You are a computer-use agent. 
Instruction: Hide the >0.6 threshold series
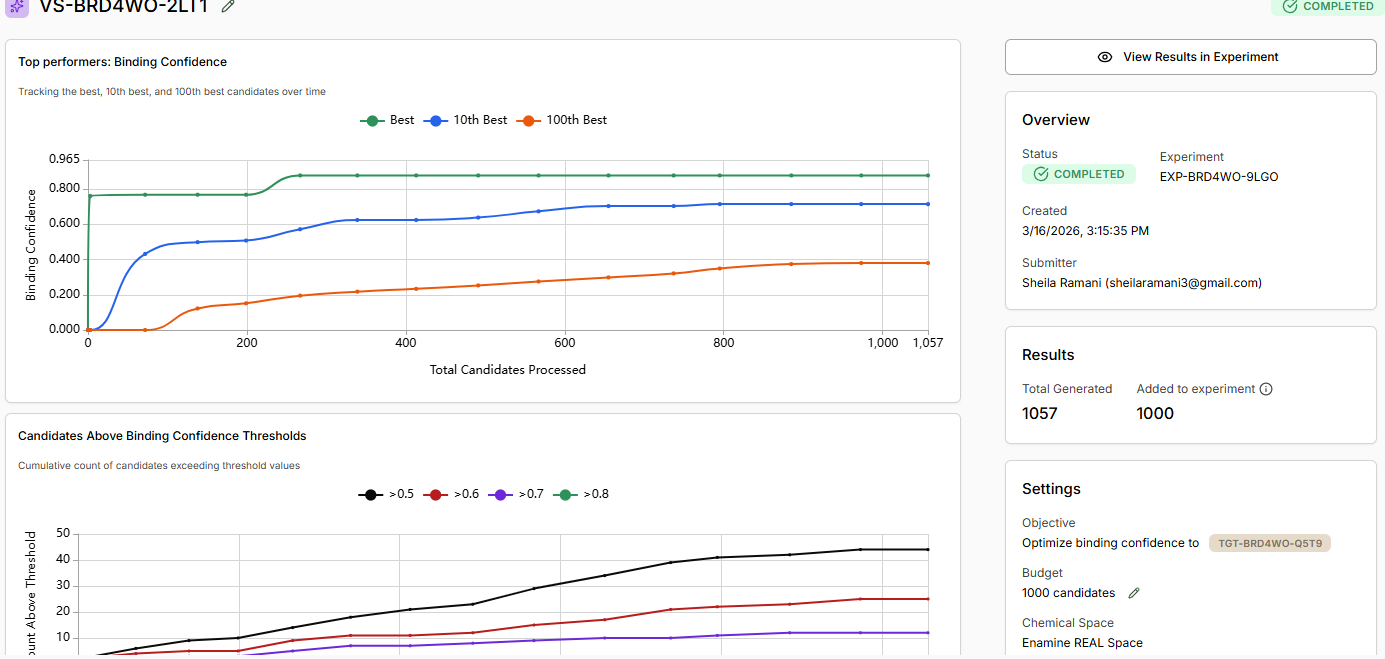[451, 494]
